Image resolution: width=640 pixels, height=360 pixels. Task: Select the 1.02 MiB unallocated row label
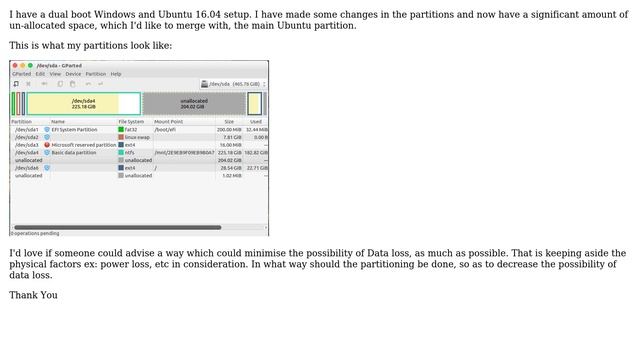[x=29, y=176]
